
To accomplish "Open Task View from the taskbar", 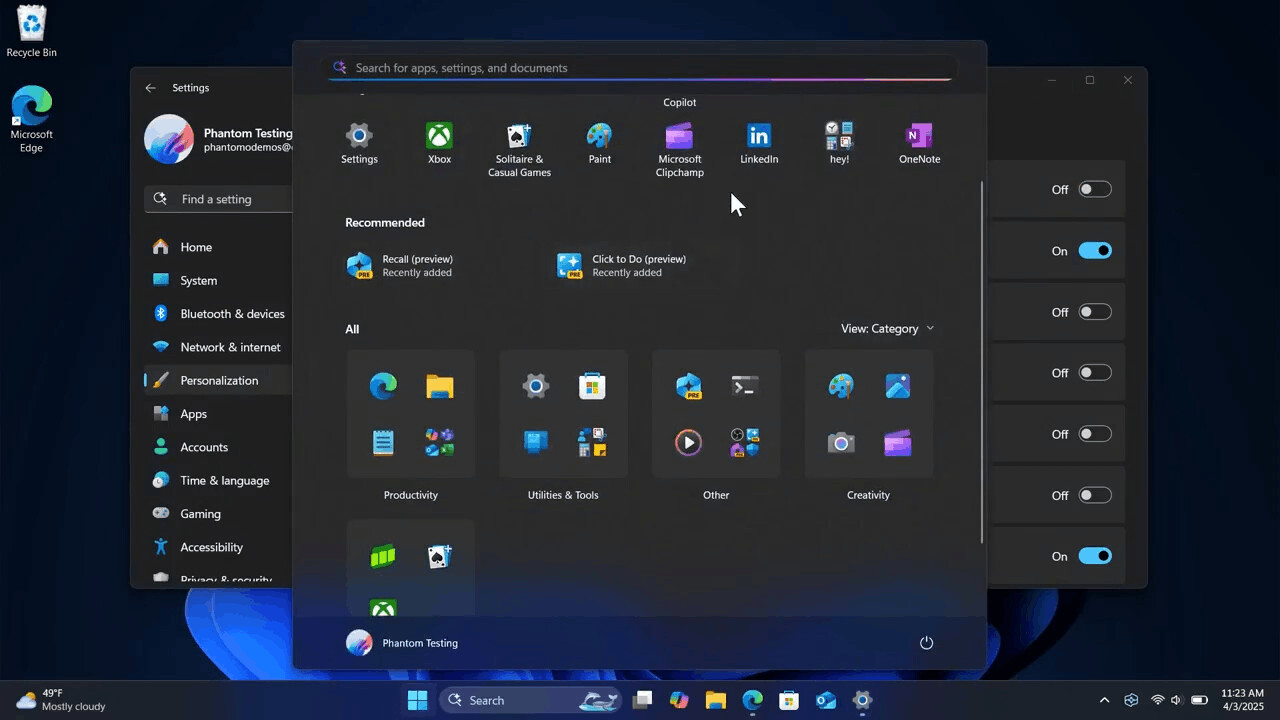I will [642, 700].
